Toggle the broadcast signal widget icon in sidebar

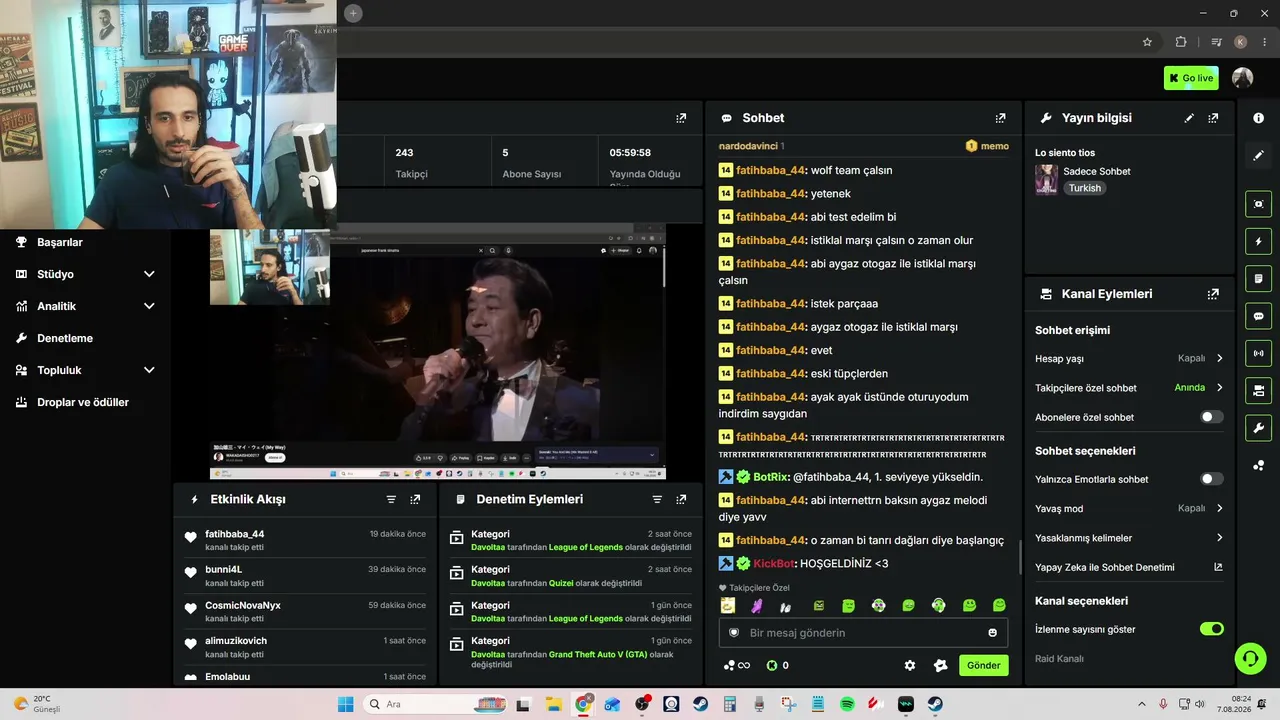point(1258,353)
